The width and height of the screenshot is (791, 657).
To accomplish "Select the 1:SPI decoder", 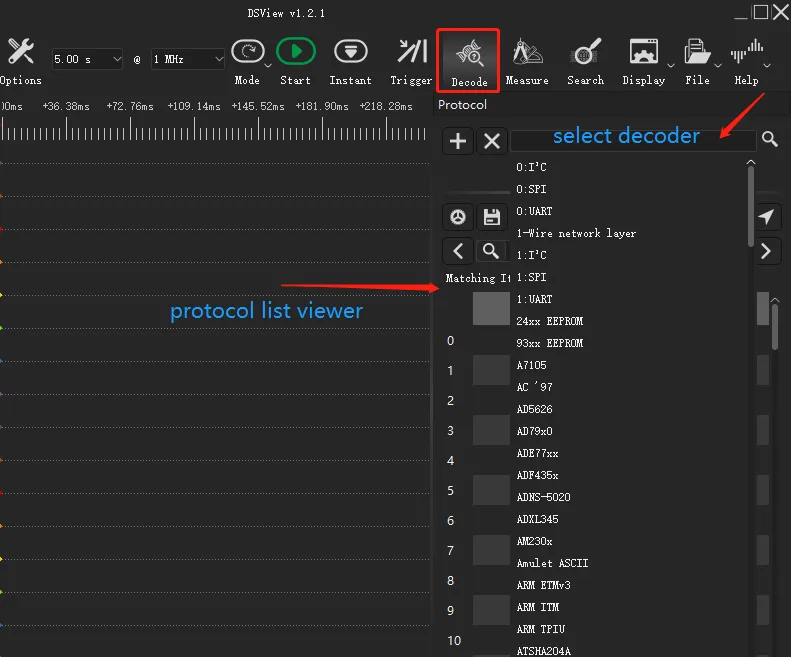I will [531, 277].
